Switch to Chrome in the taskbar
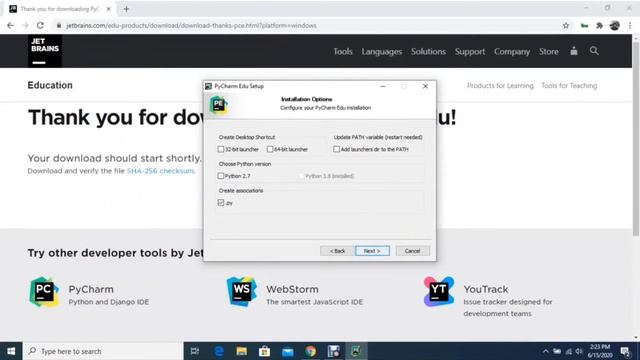 pyautogui.click(x=311, y=351)
